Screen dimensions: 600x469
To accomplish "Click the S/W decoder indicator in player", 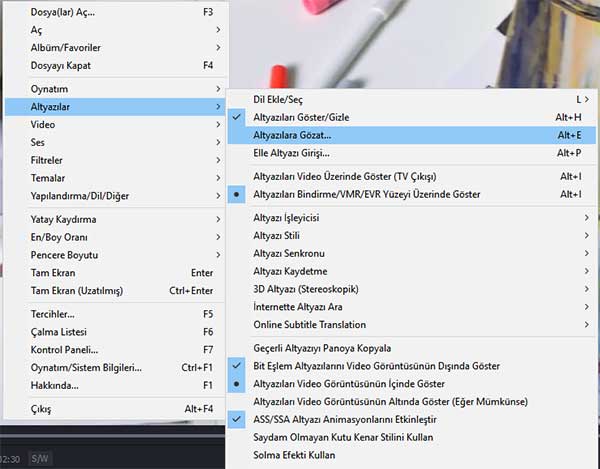I will tap(40, 458).
